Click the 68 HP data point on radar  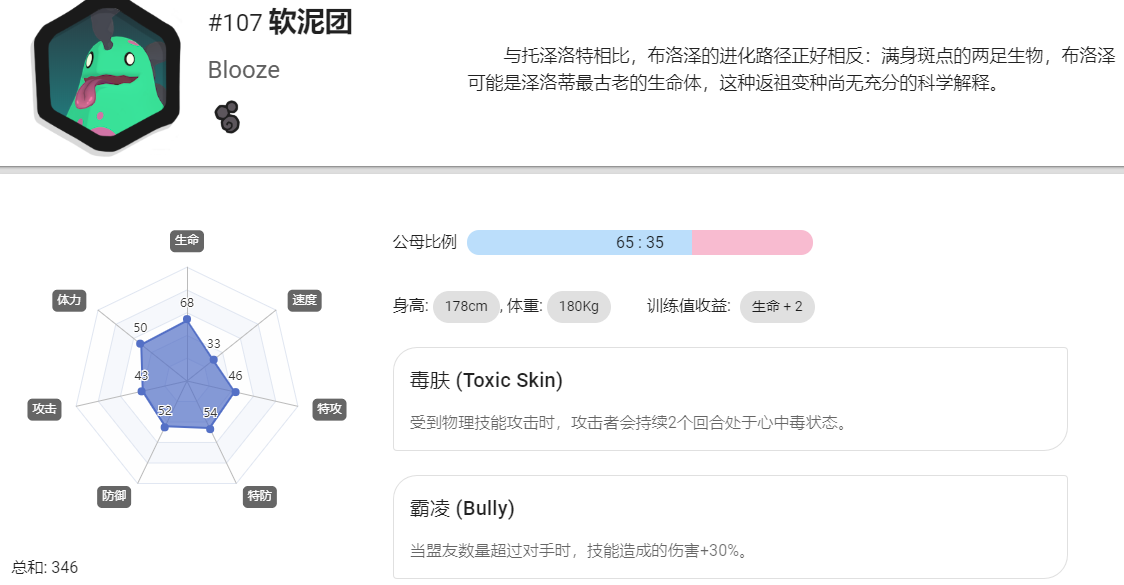point(187,319)
